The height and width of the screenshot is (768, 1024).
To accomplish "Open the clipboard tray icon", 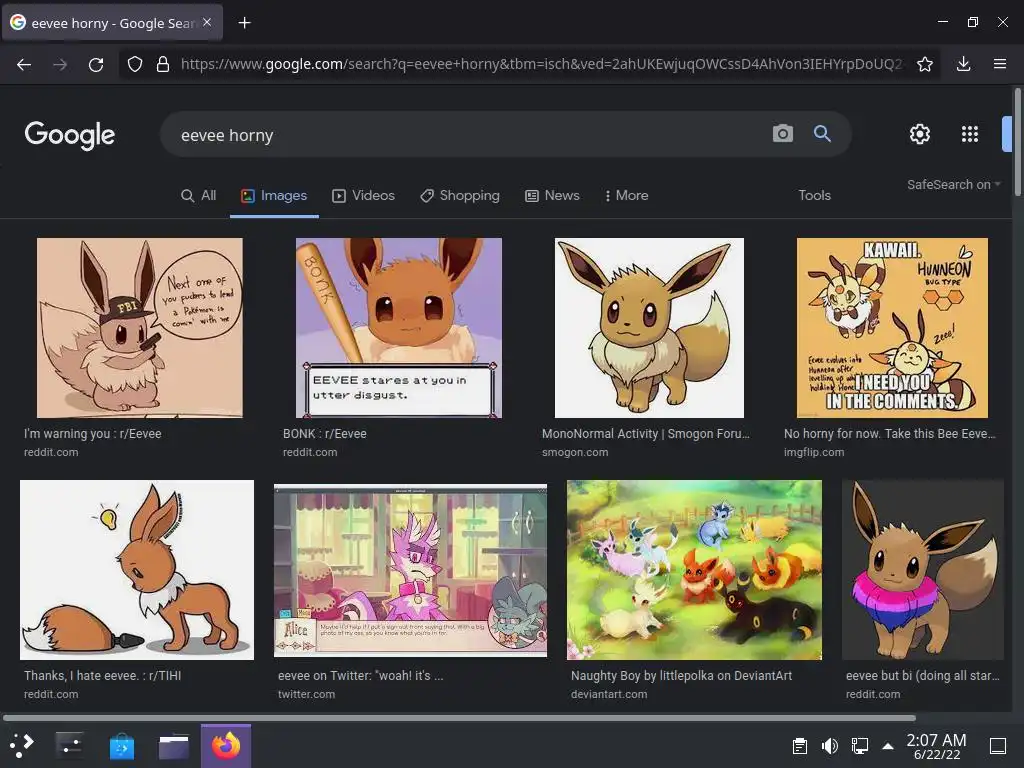I will pos(799,746).
